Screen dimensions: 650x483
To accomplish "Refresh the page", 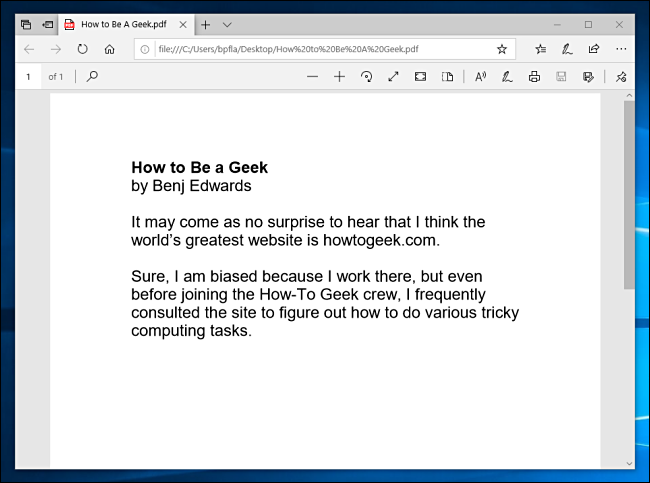I will (x=82, y=49).
